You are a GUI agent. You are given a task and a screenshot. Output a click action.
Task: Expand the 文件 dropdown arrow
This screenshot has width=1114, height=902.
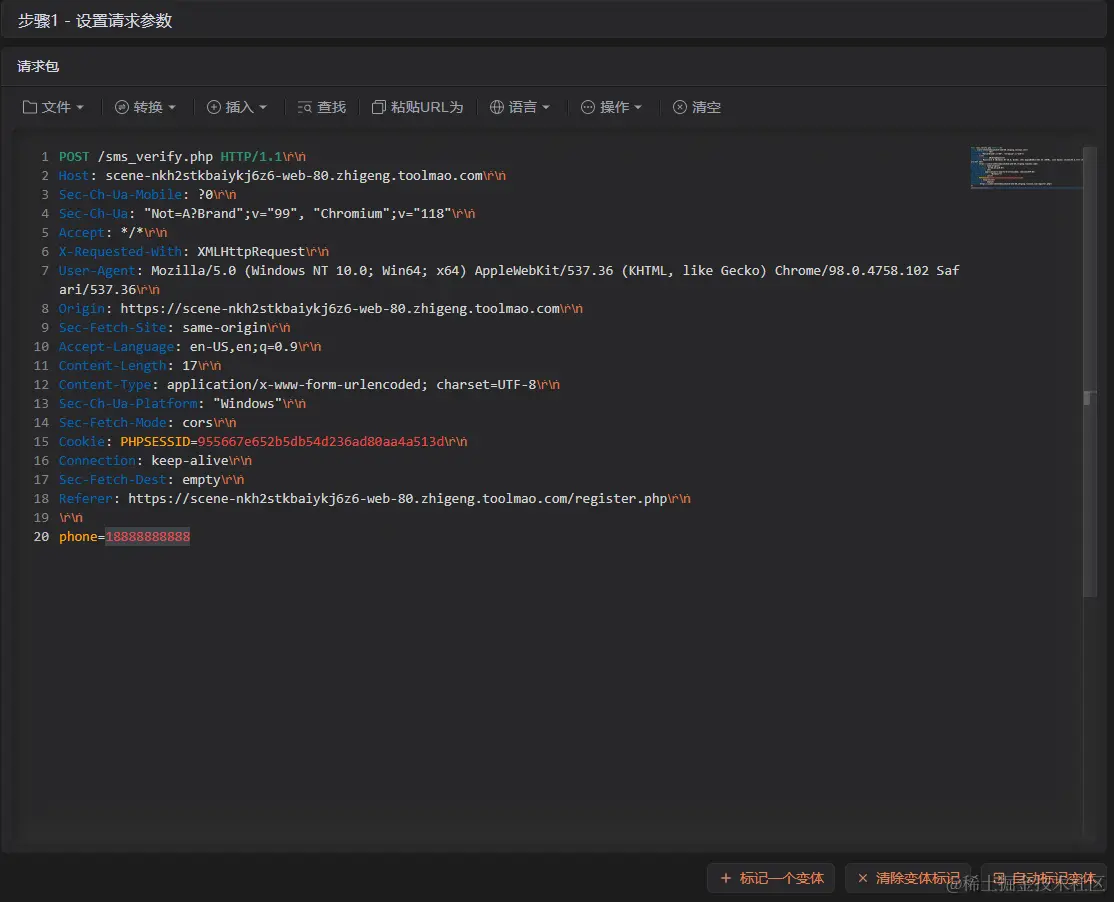(x=80, y=107)
